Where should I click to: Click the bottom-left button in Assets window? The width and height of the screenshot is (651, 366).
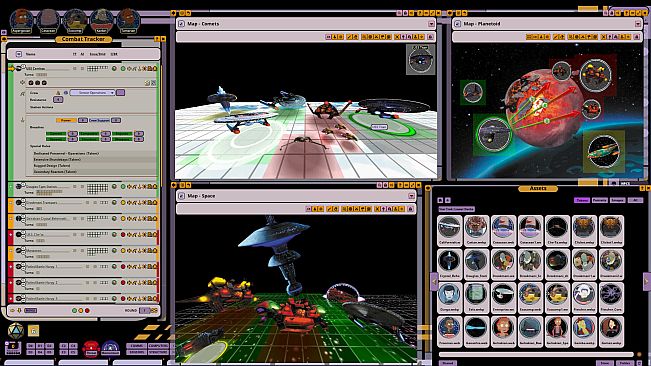click(x=448, y=363)
